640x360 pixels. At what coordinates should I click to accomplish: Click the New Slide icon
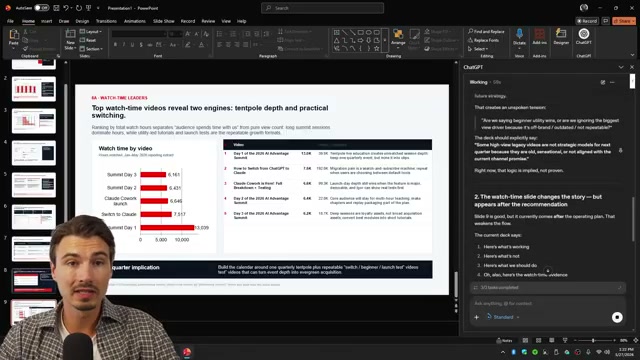click(x=70, y=34)
